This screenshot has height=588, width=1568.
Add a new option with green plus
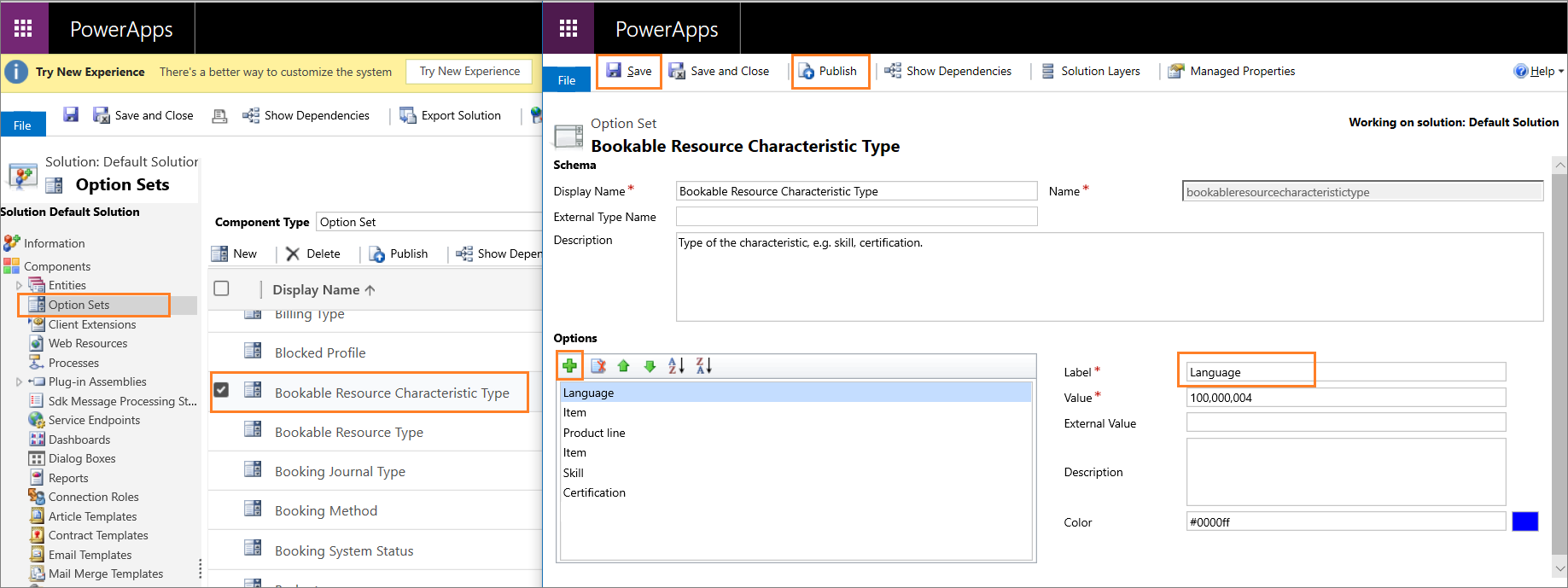pos(569,366)
